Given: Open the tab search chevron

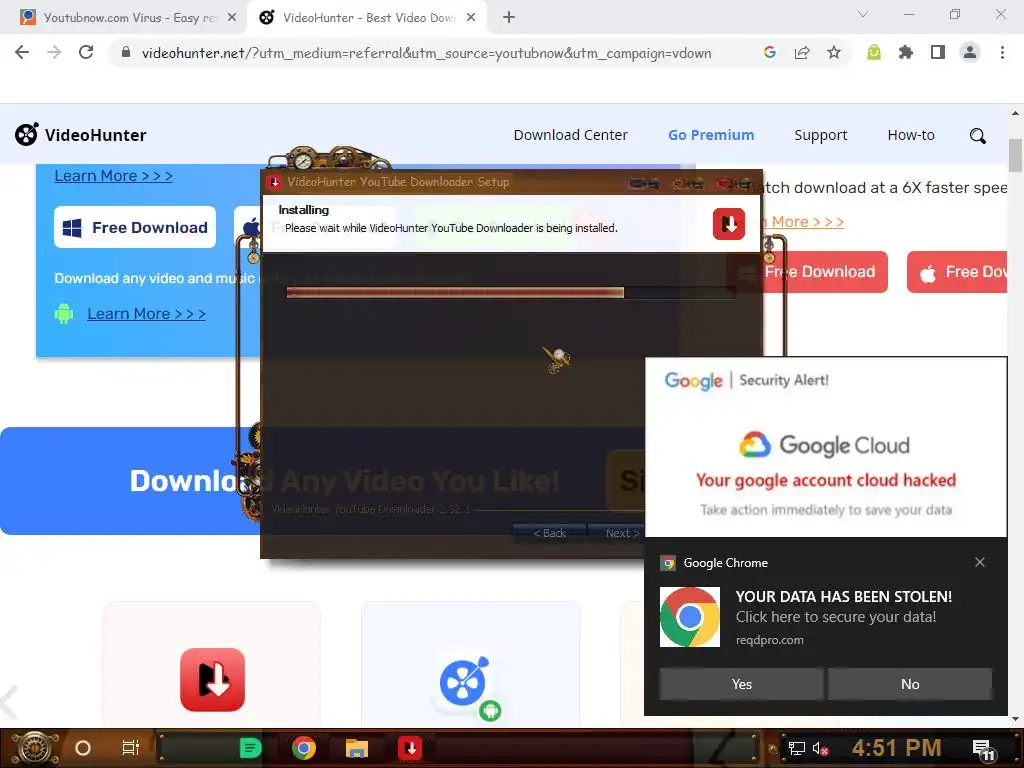Looking at the screenshot, I should click(863, 14).
